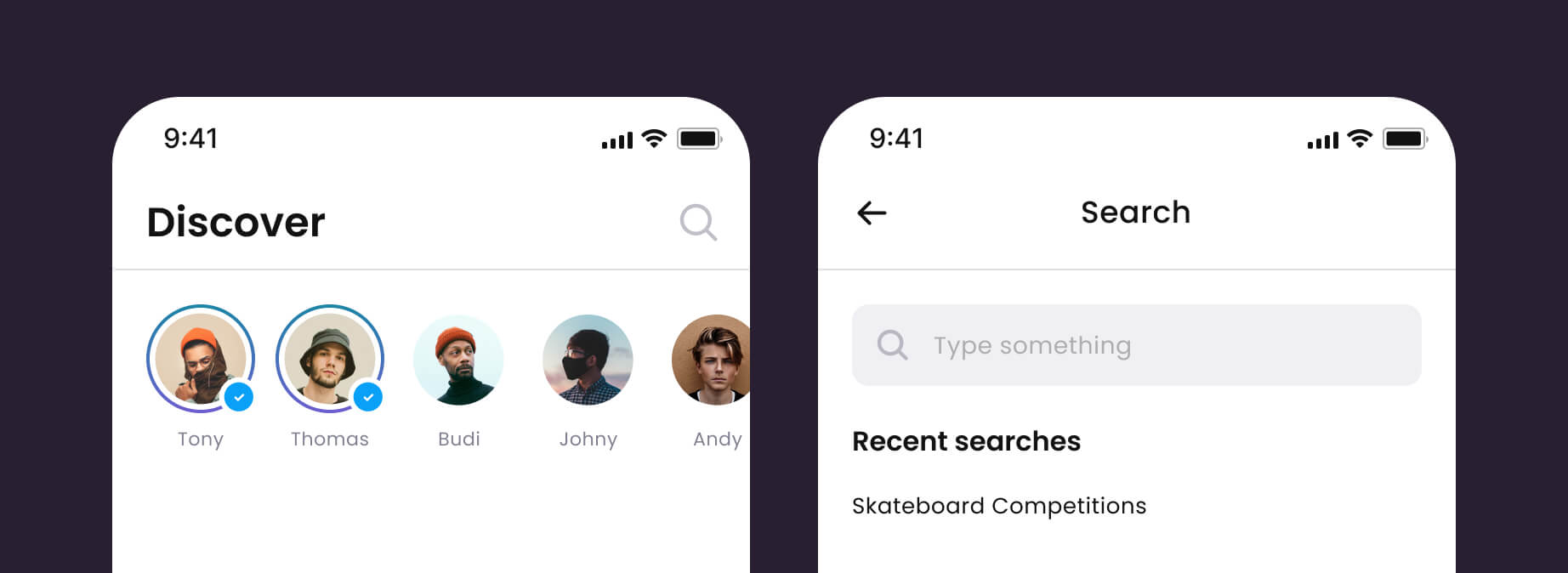
Task: Tap the Discover title
Action: (x=236, y=222)
